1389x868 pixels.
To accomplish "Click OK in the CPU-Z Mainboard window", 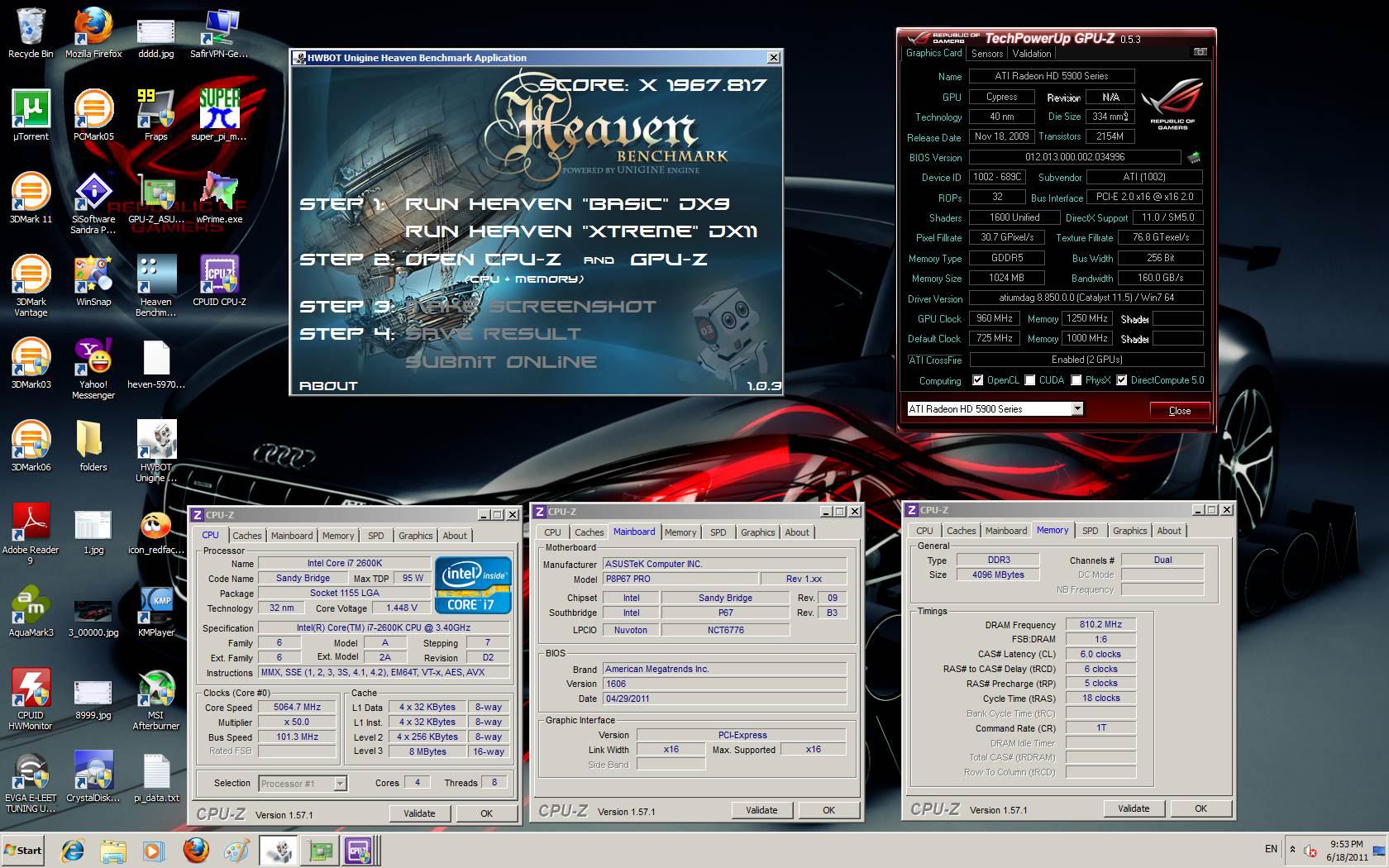I will tap(828, 810).
